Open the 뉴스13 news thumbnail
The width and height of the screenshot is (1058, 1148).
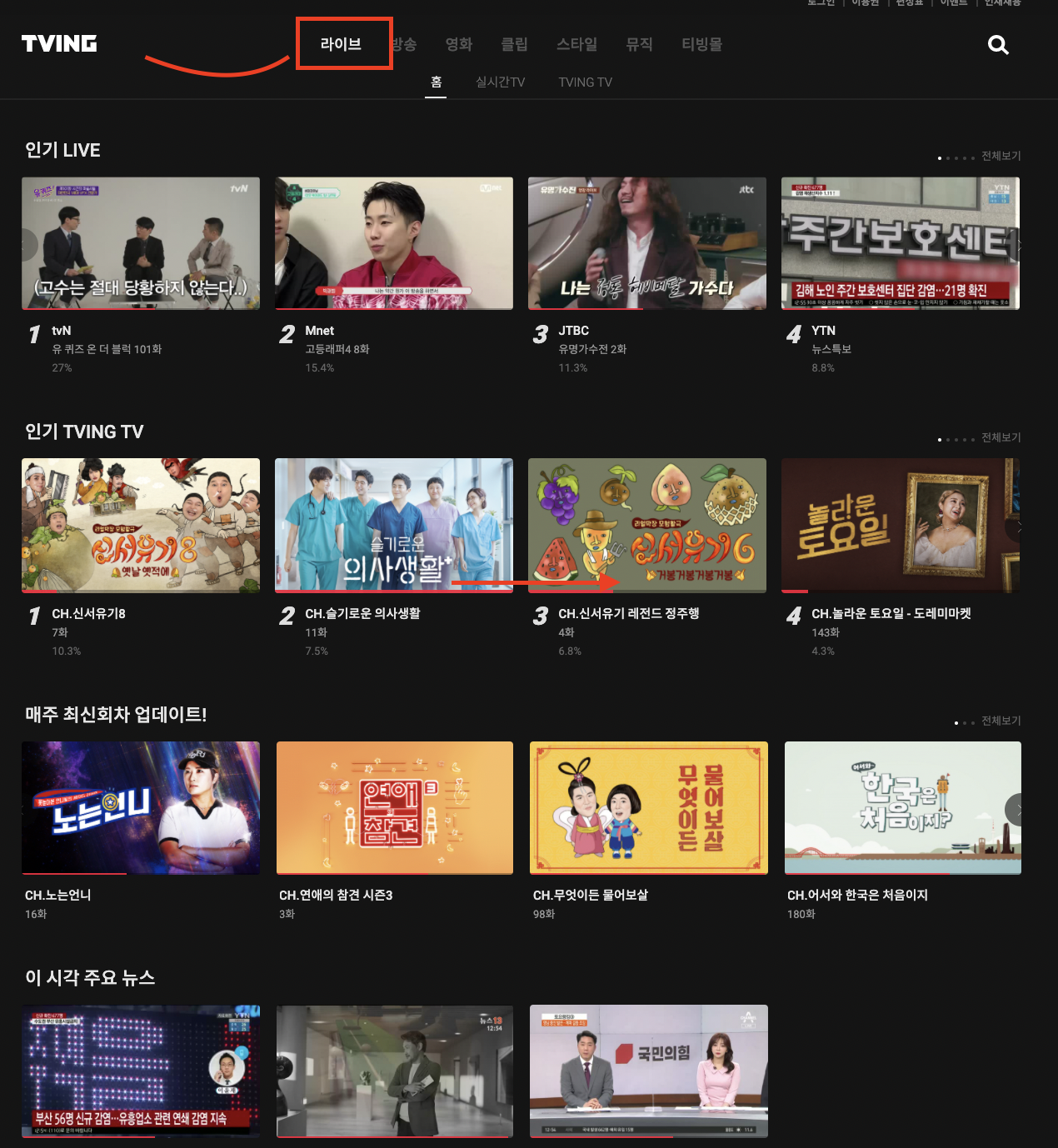395,1071
